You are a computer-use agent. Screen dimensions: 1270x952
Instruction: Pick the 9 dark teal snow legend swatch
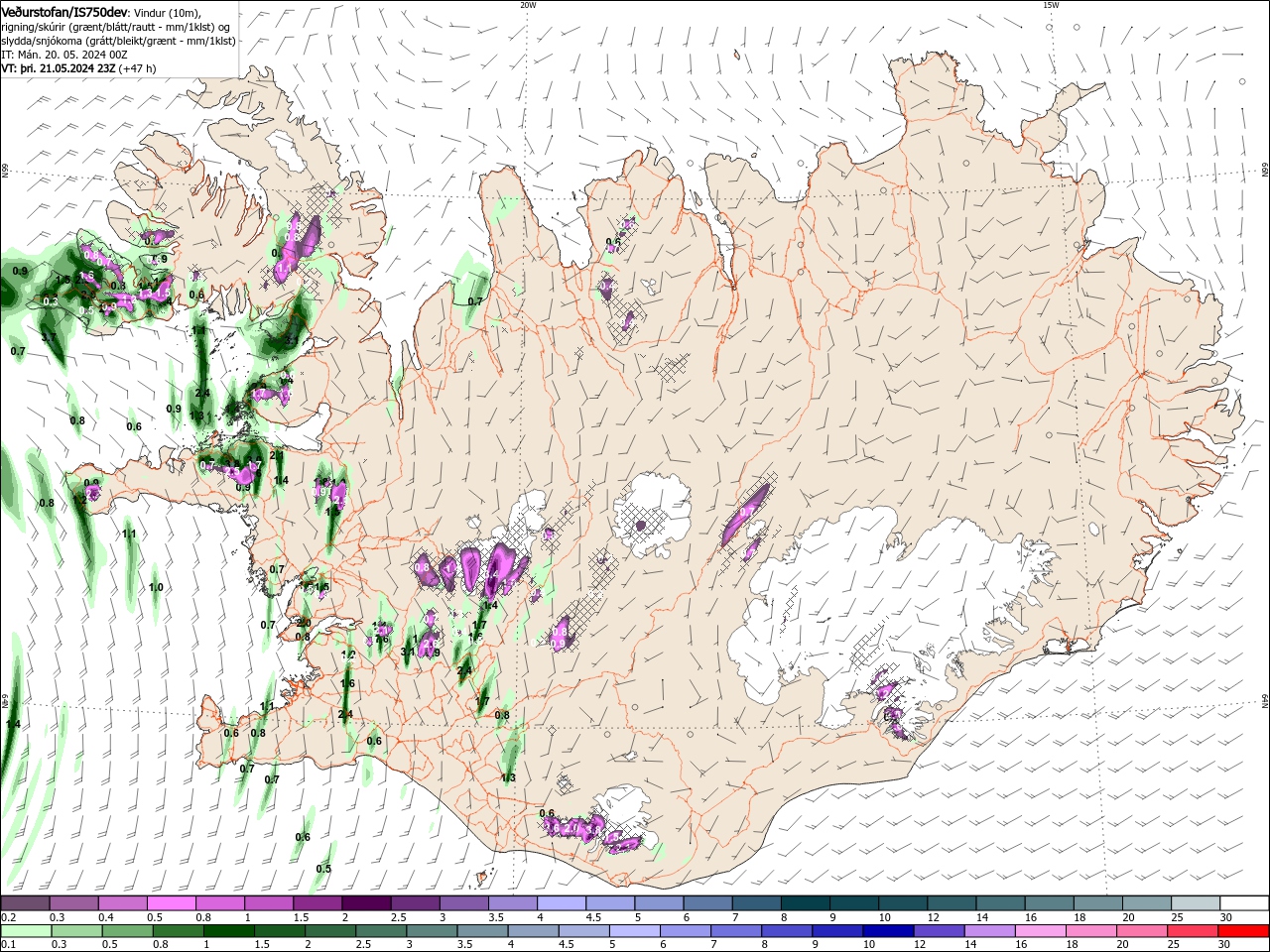(852, 903)
